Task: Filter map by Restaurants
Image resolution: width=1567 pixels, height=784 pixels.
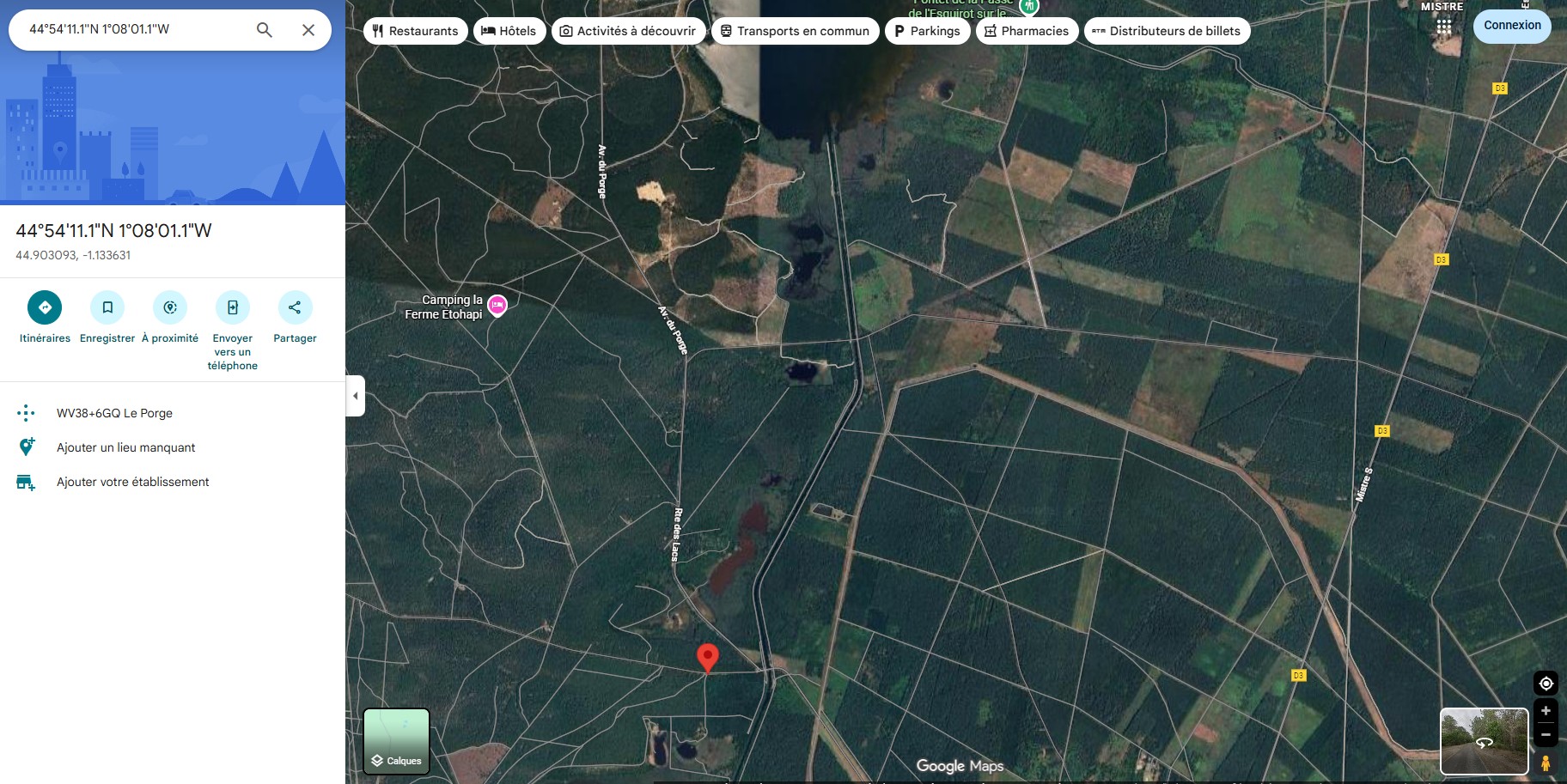Action: (416, 31)
